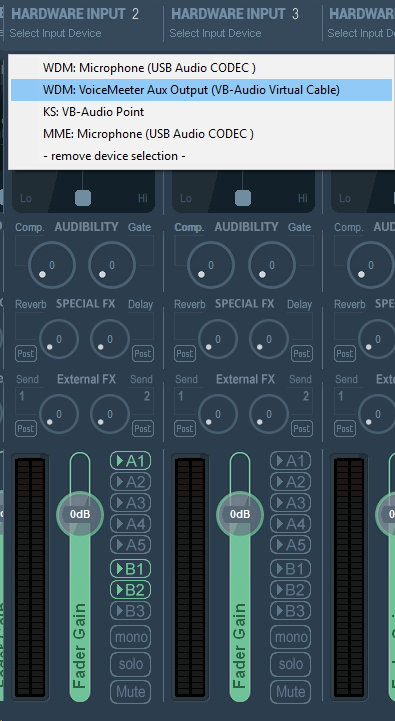Toggle Post button under Input 2 Reverb
This screenshot has width=395, height=721.
pyautogui.click(x=26, y=354)
